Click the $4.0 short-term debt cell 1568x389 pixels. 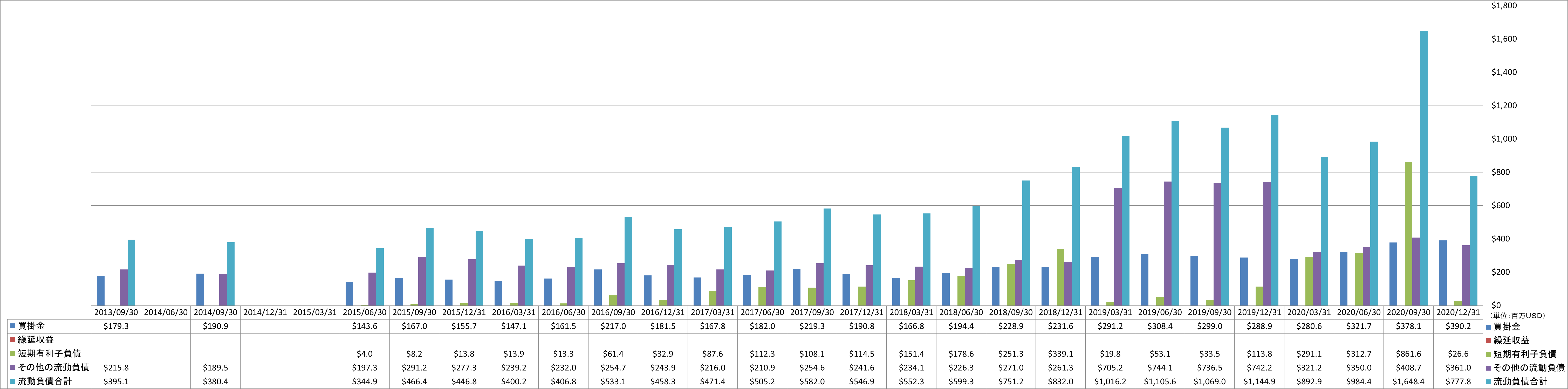pos(365,354)
